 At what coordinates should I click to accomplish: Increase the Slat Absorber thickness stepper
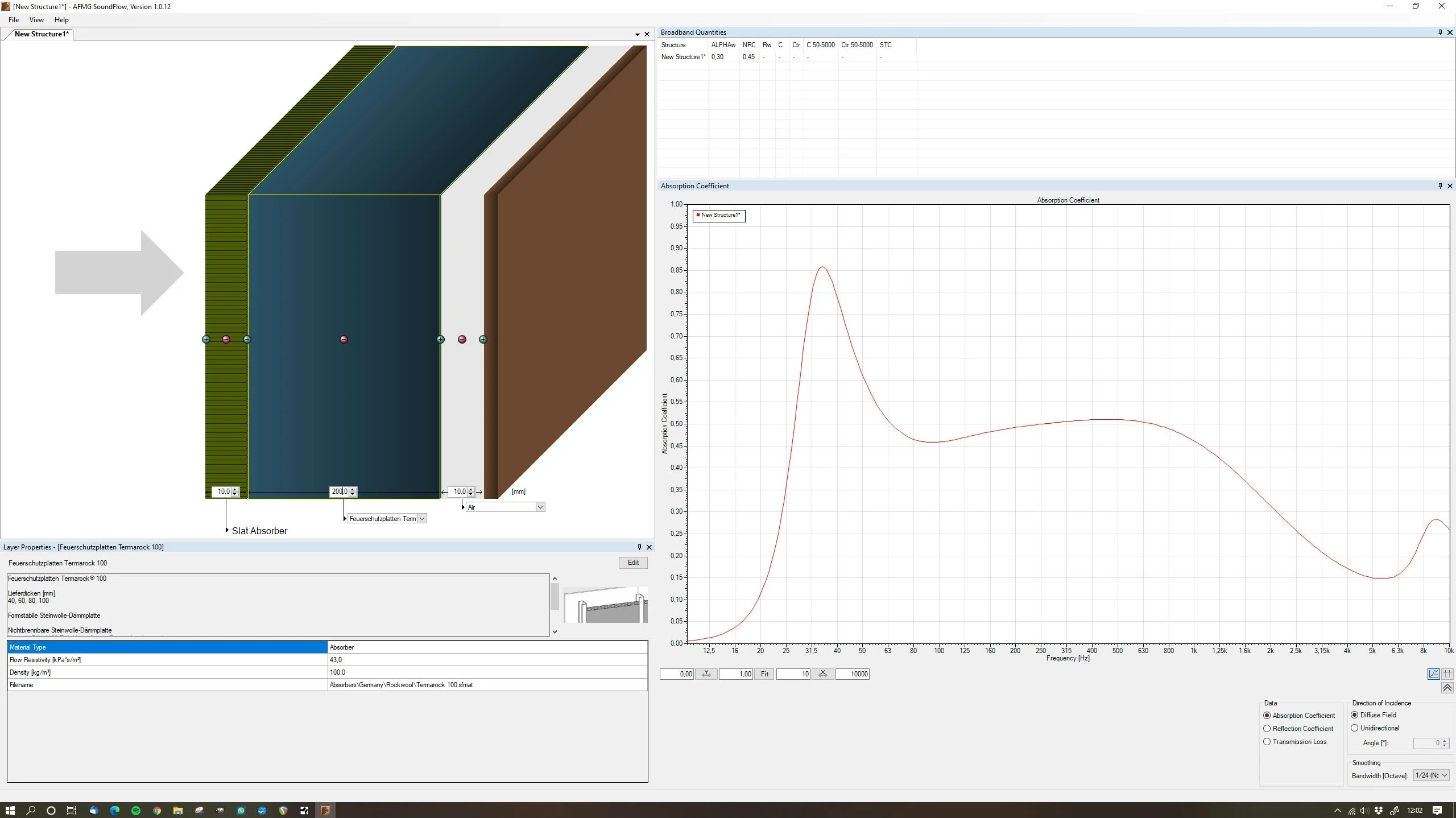[x=235, y=489]
